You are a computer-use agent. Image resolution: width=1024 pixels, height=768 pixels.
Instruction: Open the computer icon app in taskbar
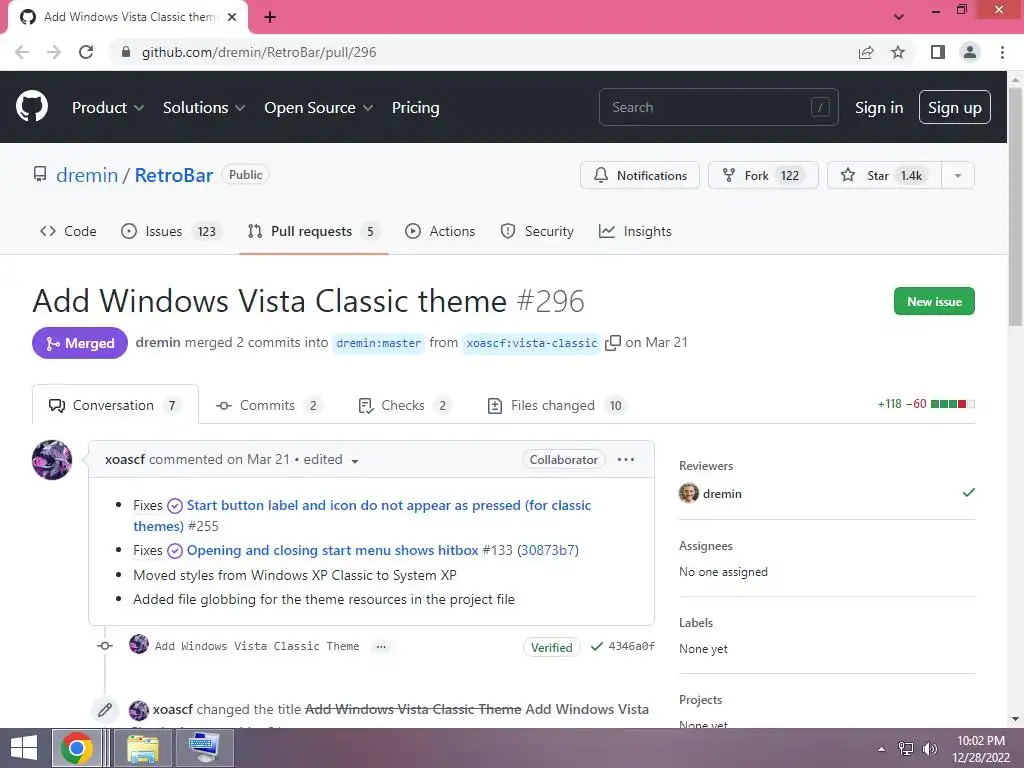click(204, 748)
